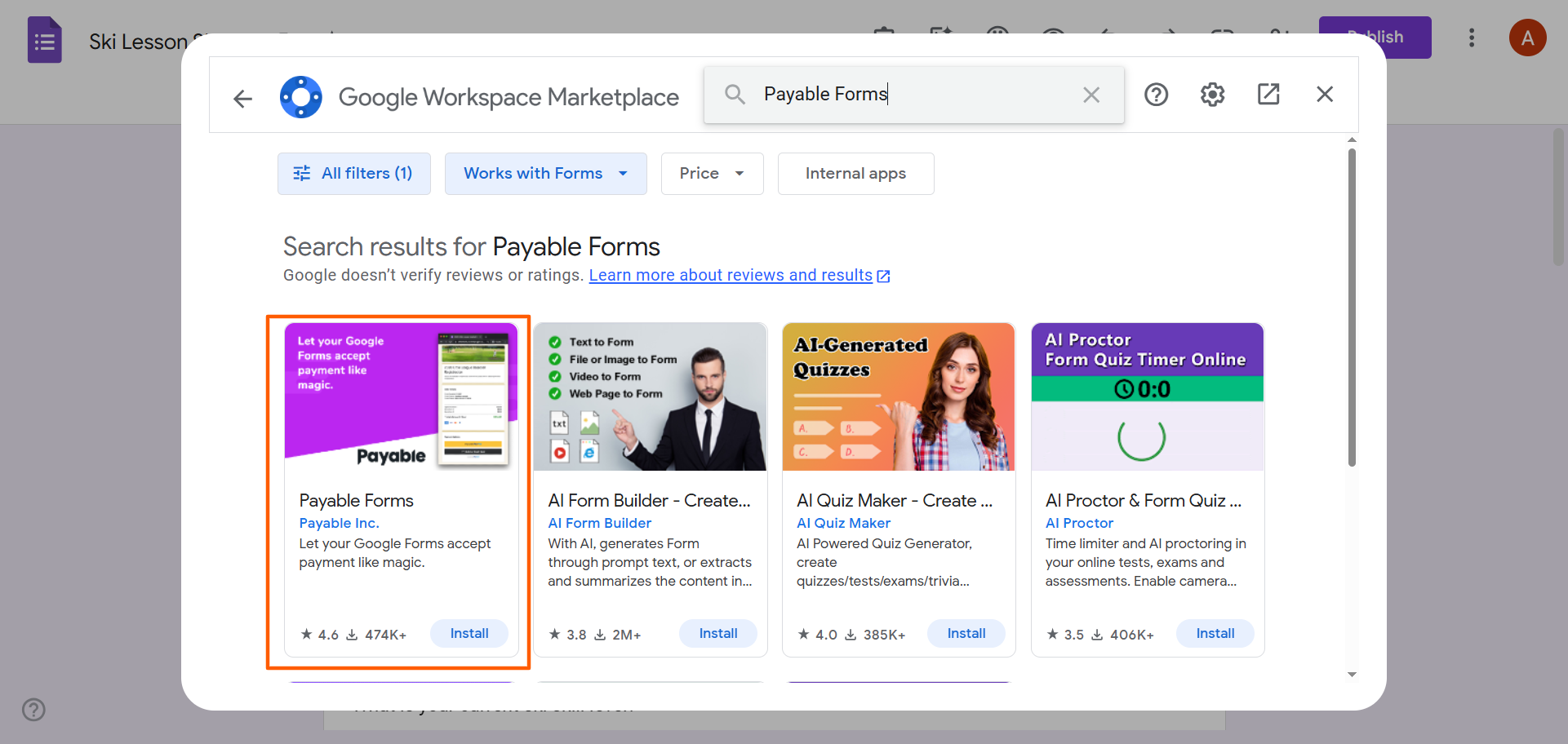Click the help circle in the bottom corner

33,710
